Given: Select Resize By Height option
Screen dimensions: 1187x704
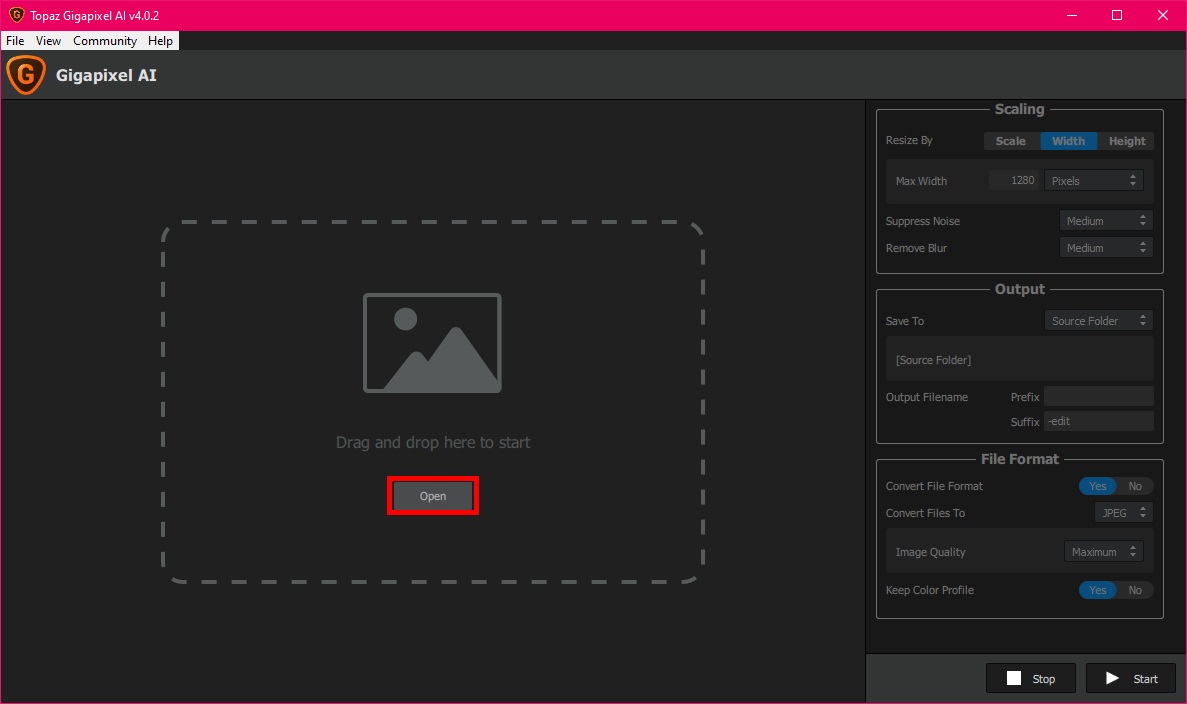Looking at the screenshot, I should 1126,141.
